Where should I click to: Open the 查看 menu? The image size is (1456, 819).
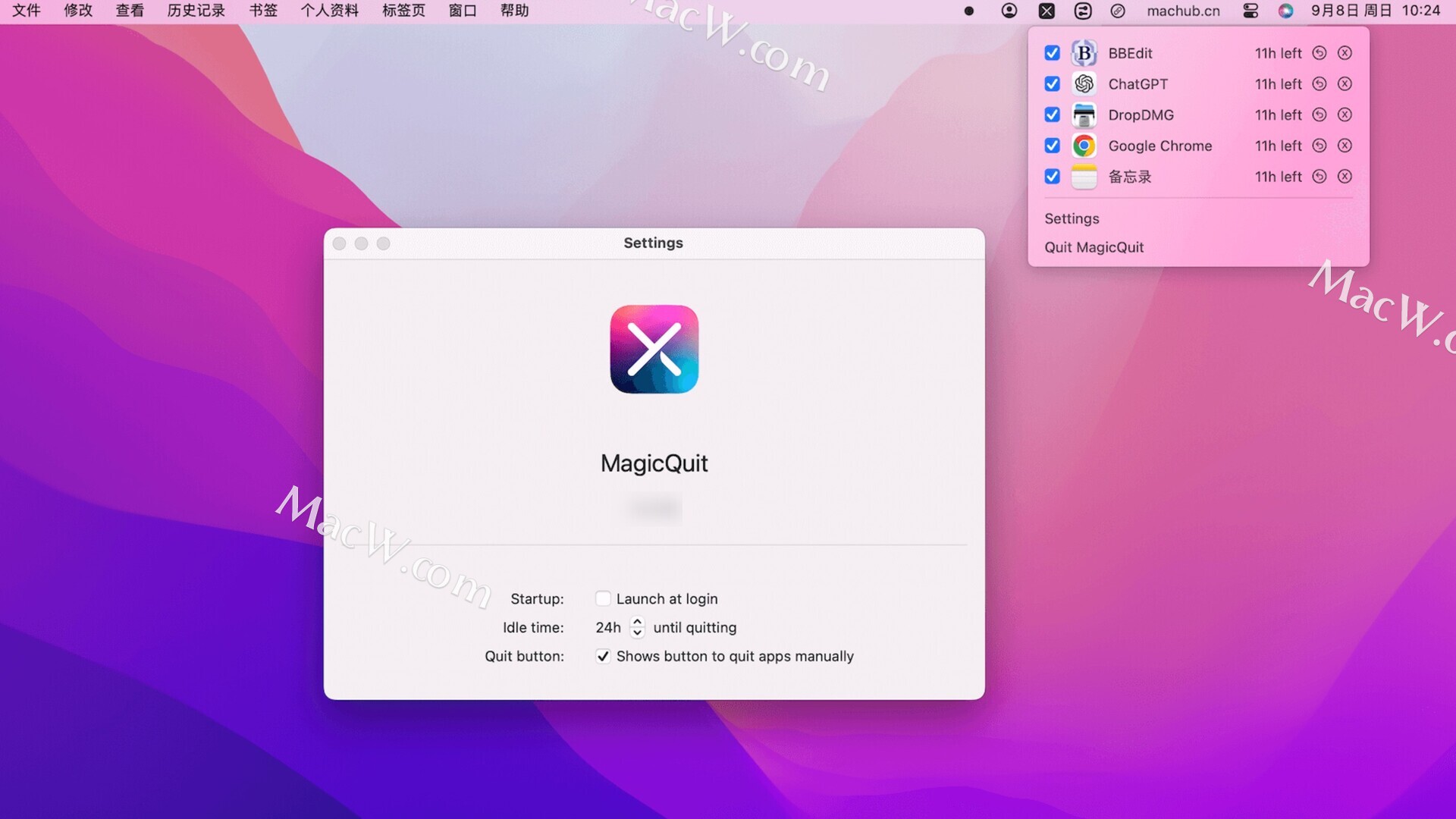pos(130,11)
